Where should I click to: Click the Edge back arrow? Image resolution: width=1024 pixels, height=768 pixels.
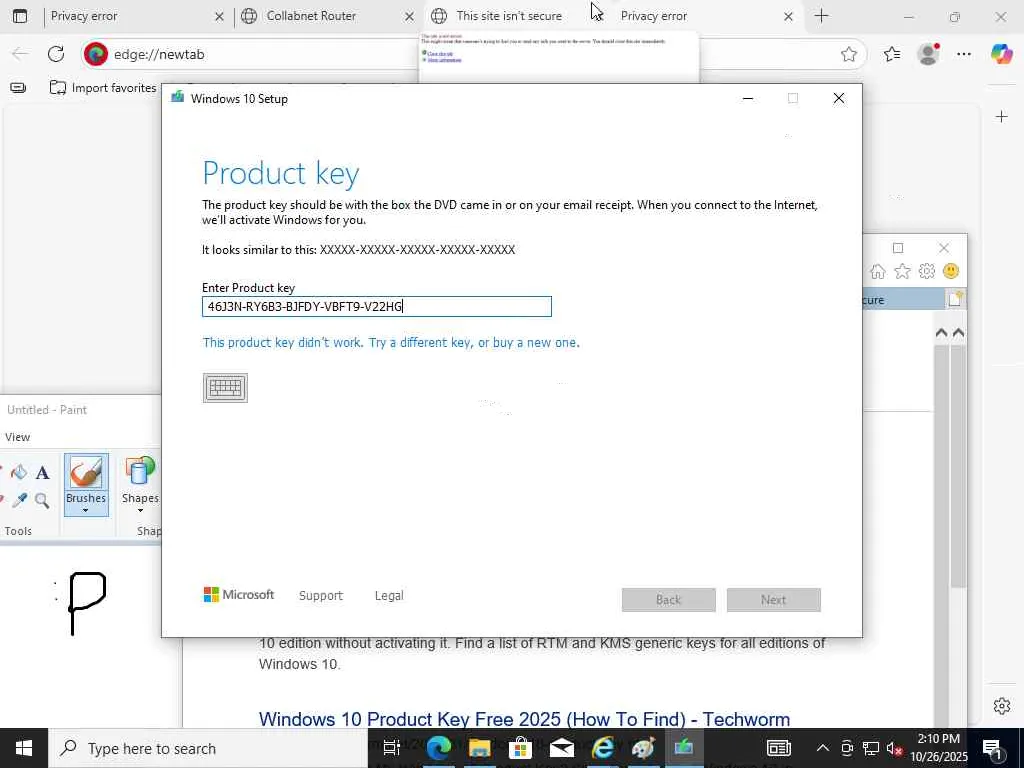20,54
